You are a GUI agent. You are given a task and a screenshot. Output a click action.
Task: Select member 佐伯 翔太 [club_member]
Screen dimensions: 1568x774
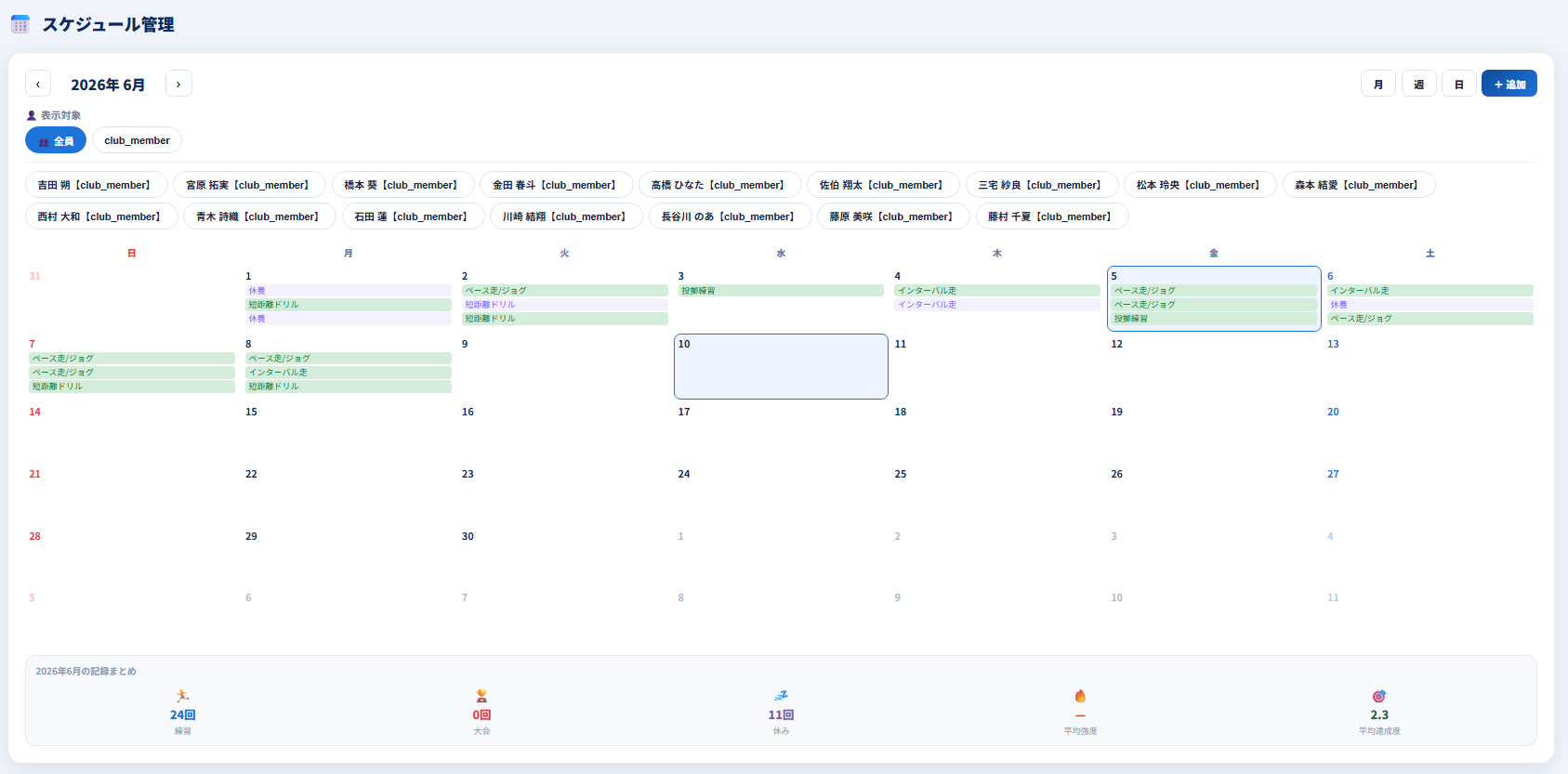(884, 185)
